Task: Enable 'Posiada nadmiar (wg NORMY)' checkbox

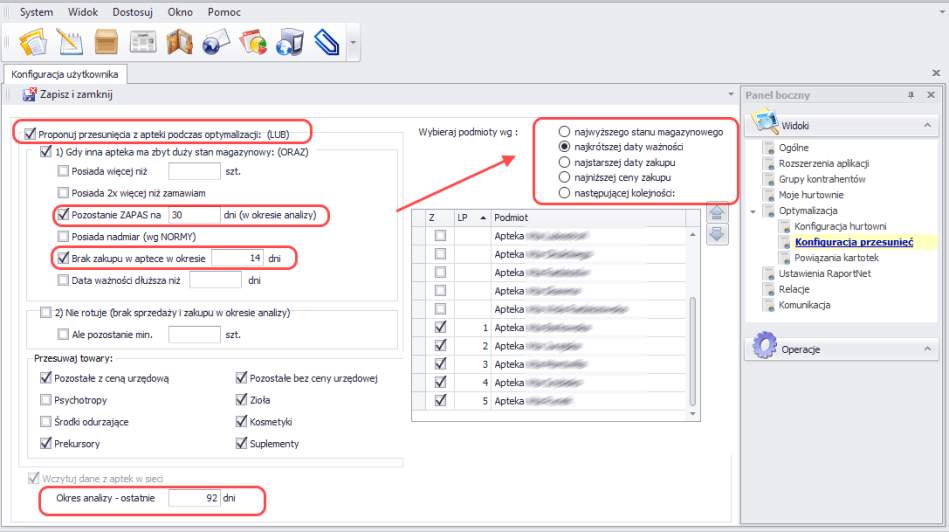Action: click(64, 236)
